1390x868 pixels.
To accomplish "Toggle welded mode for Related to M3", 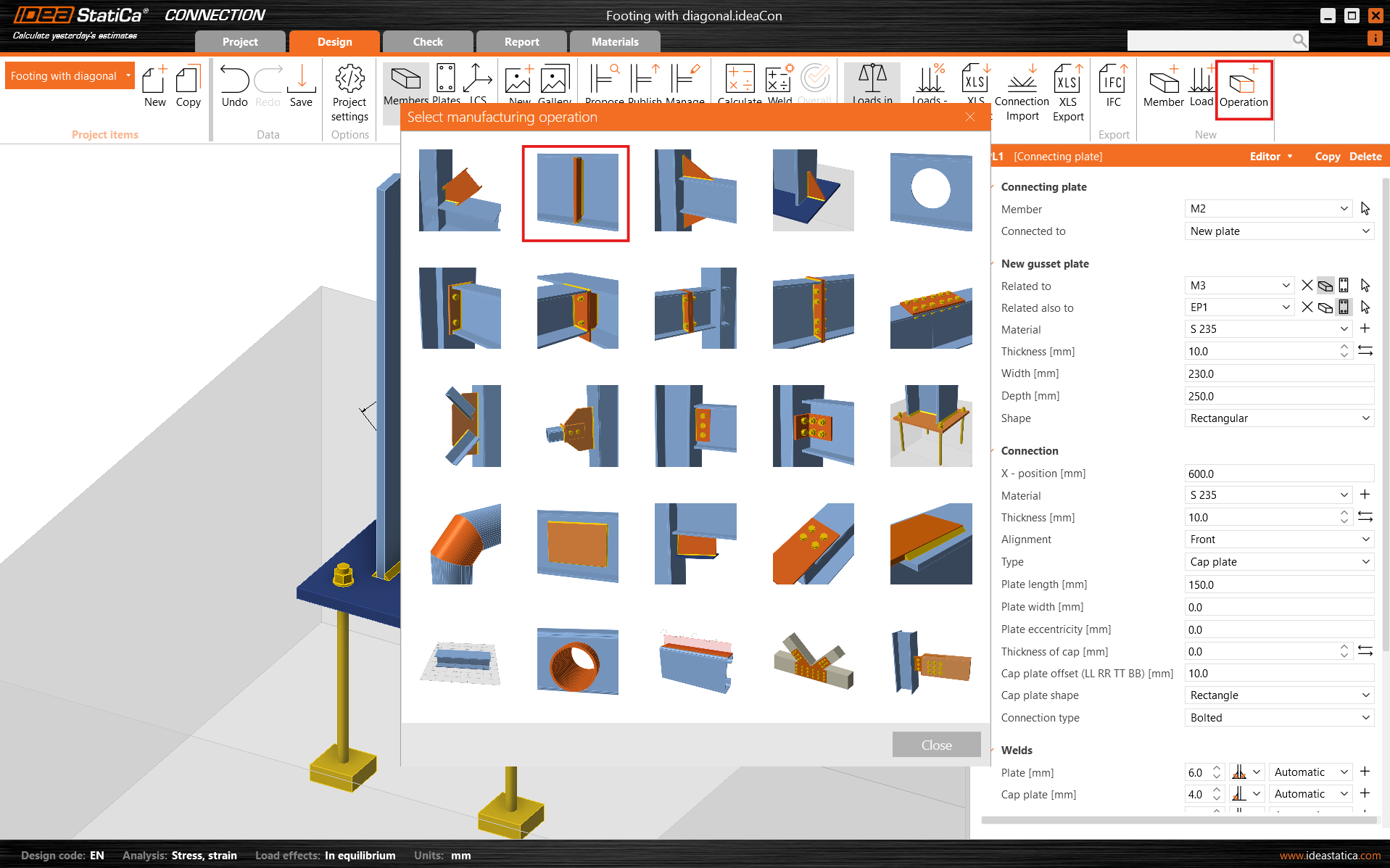I will (1325, 286).
